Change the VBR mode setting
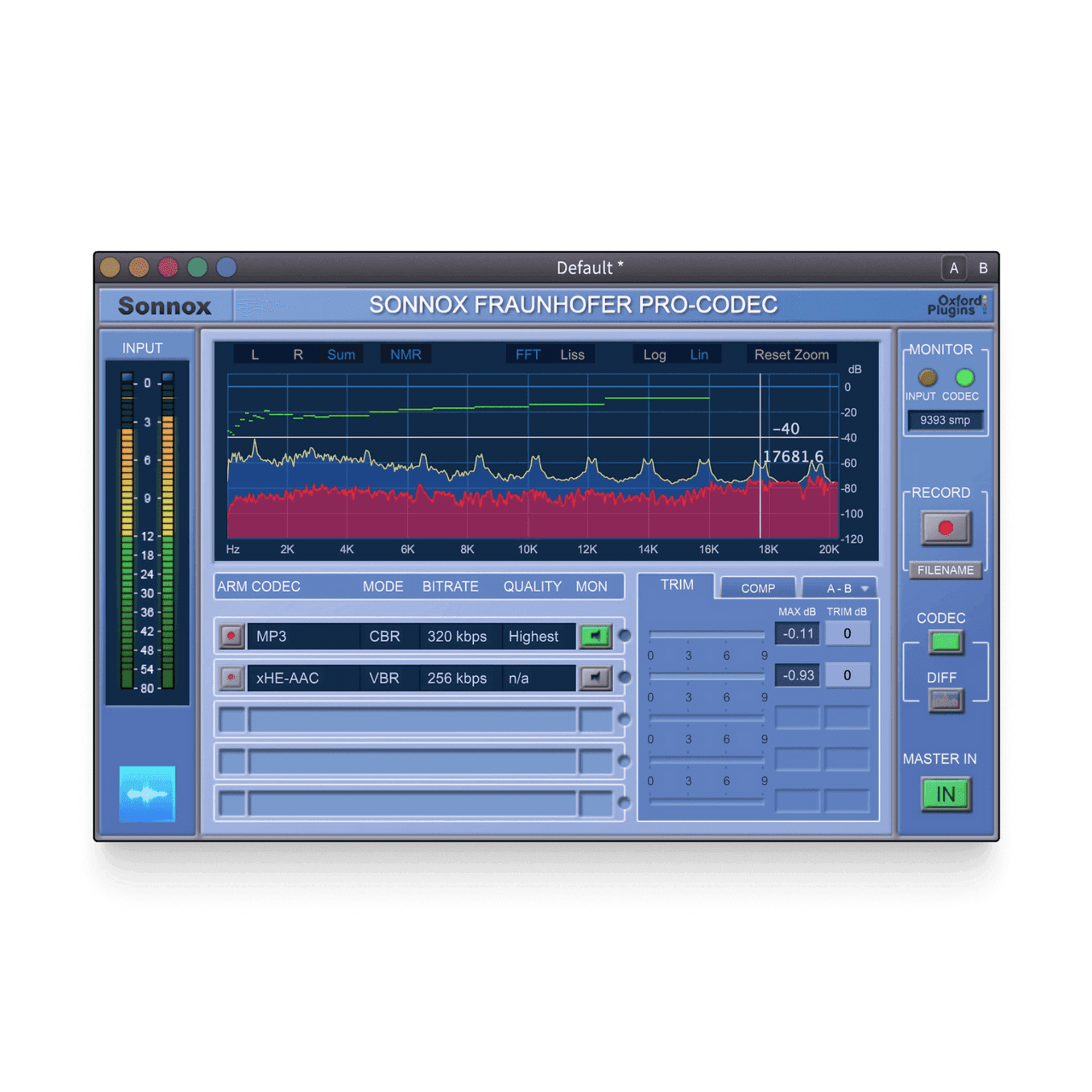This screenshot has height=1092, width=1092. [390, 677]
